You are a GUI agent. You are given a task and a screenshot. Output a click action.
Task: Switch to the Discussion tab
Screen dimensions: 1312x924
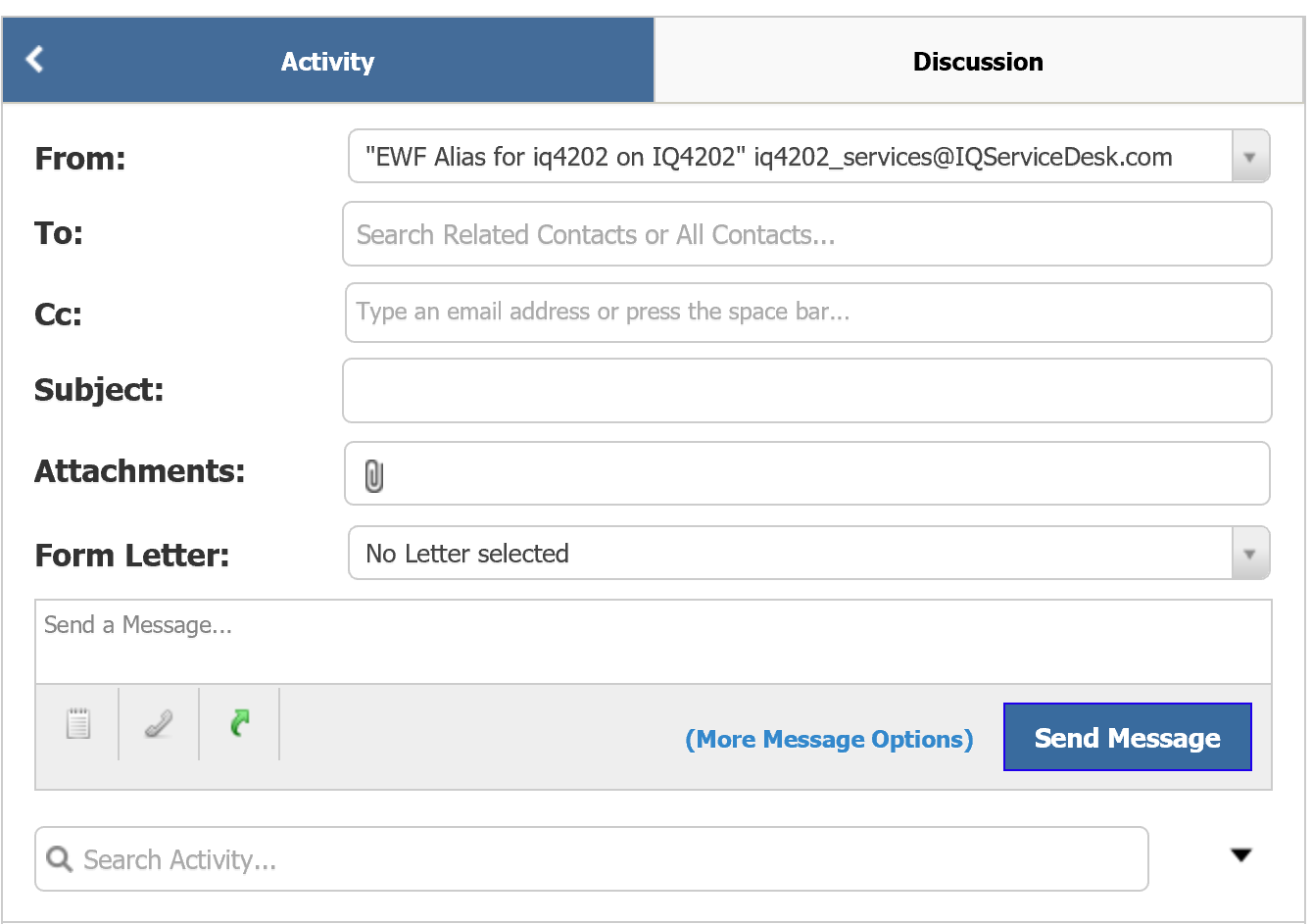978,61
